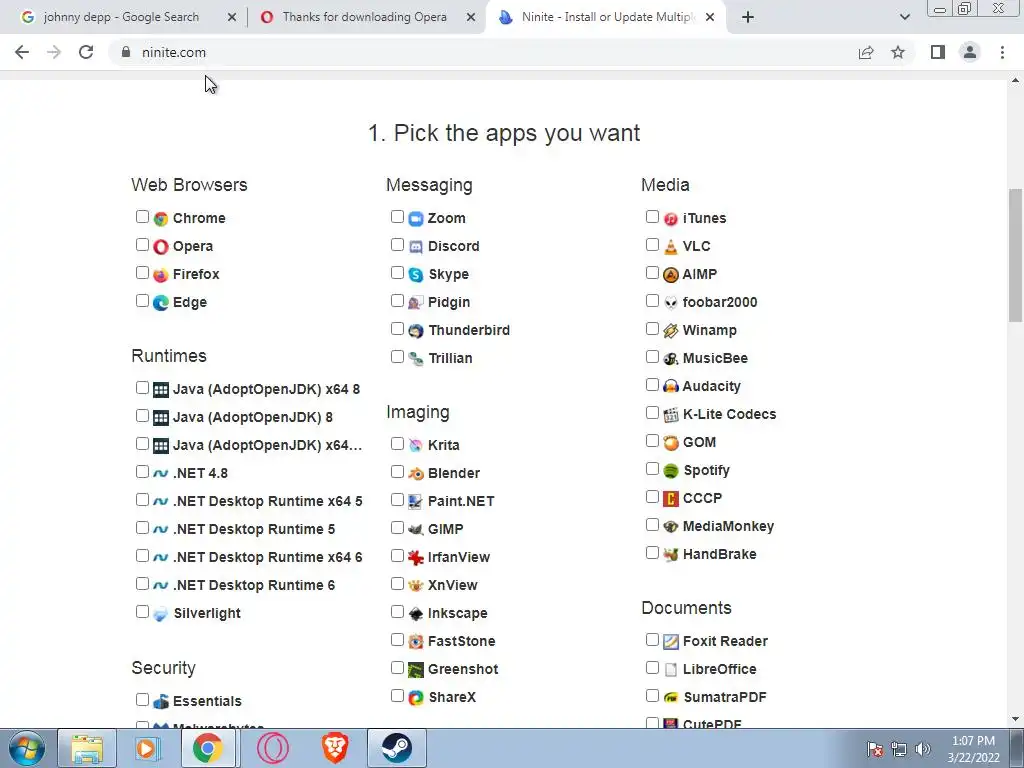Click the Edge icon in Web Browsers

click(161, 303)
